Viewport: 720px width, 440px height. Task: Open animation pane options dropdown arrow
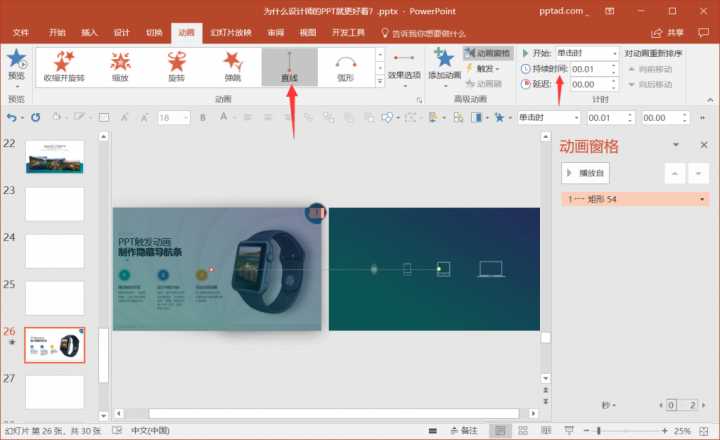675,145
